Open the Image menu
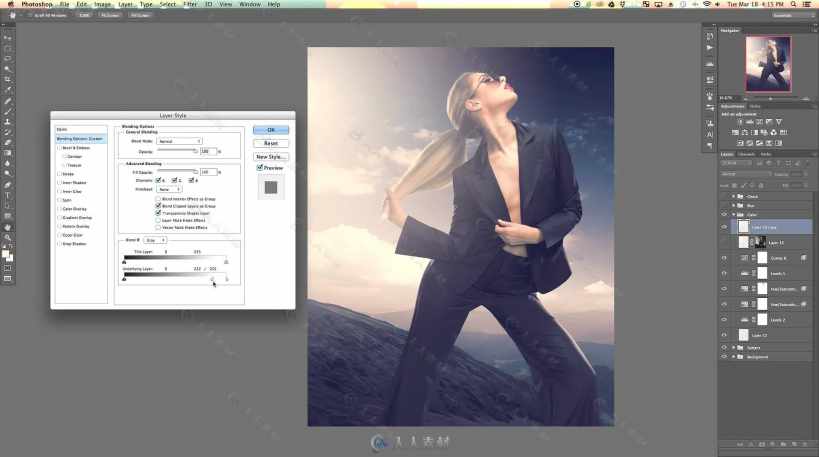Image resolution: width=819 pixels, height=457 pixels. [102, 4]
